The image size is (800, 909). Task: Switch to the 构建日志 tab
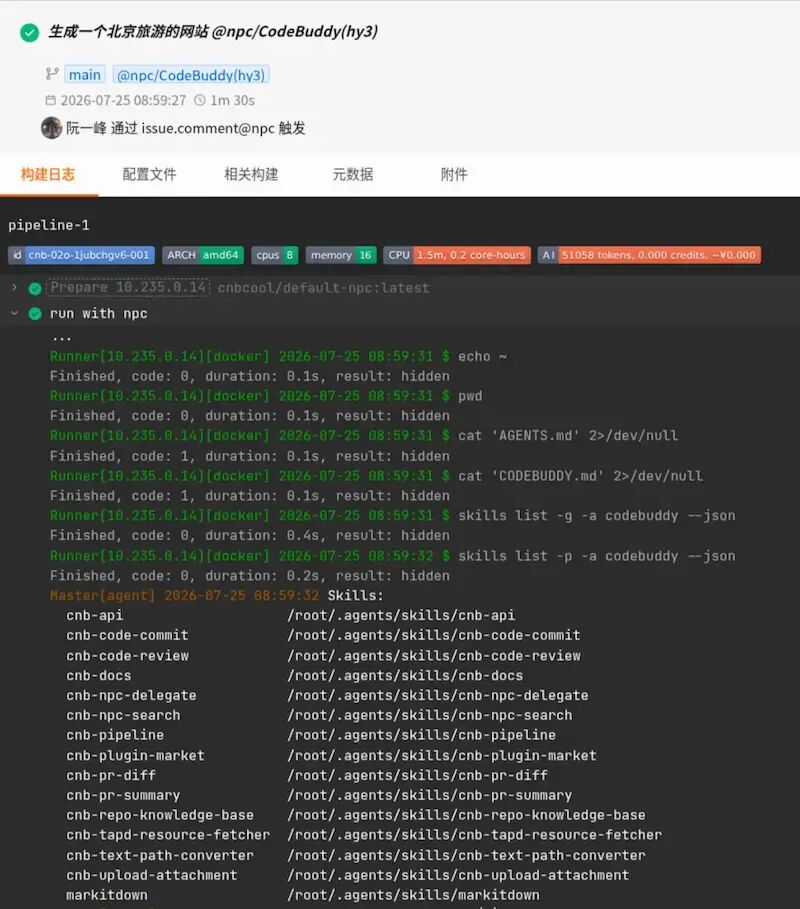[x=48, y=174]
